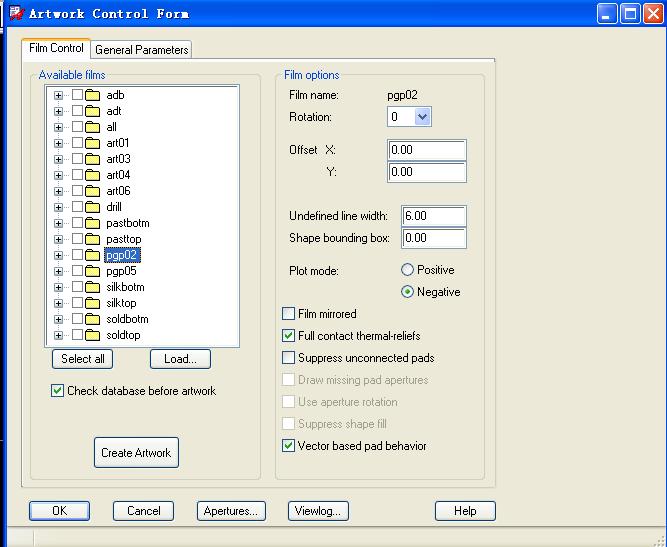
Task: Select the pgp02 film entry
Action: tap(122, 255)
